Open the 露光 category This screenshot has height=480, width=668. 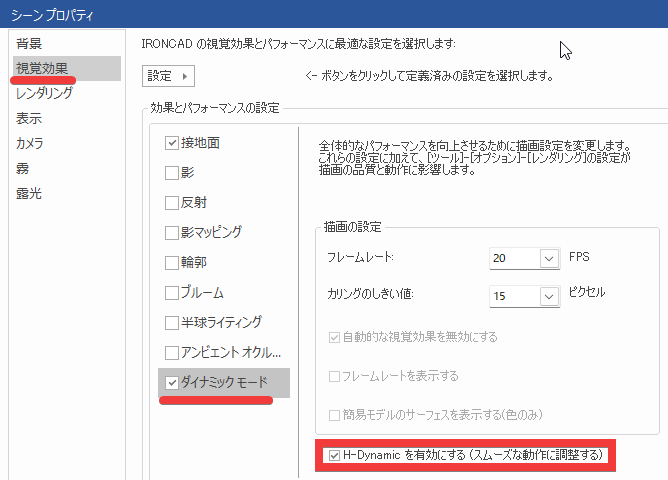(x=29, y=194)
